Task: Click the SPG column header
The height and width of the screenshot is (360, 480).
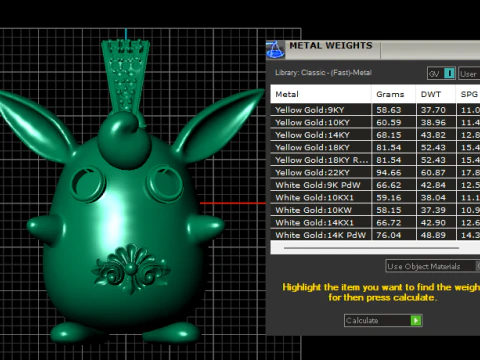Action: coord(468,94)
